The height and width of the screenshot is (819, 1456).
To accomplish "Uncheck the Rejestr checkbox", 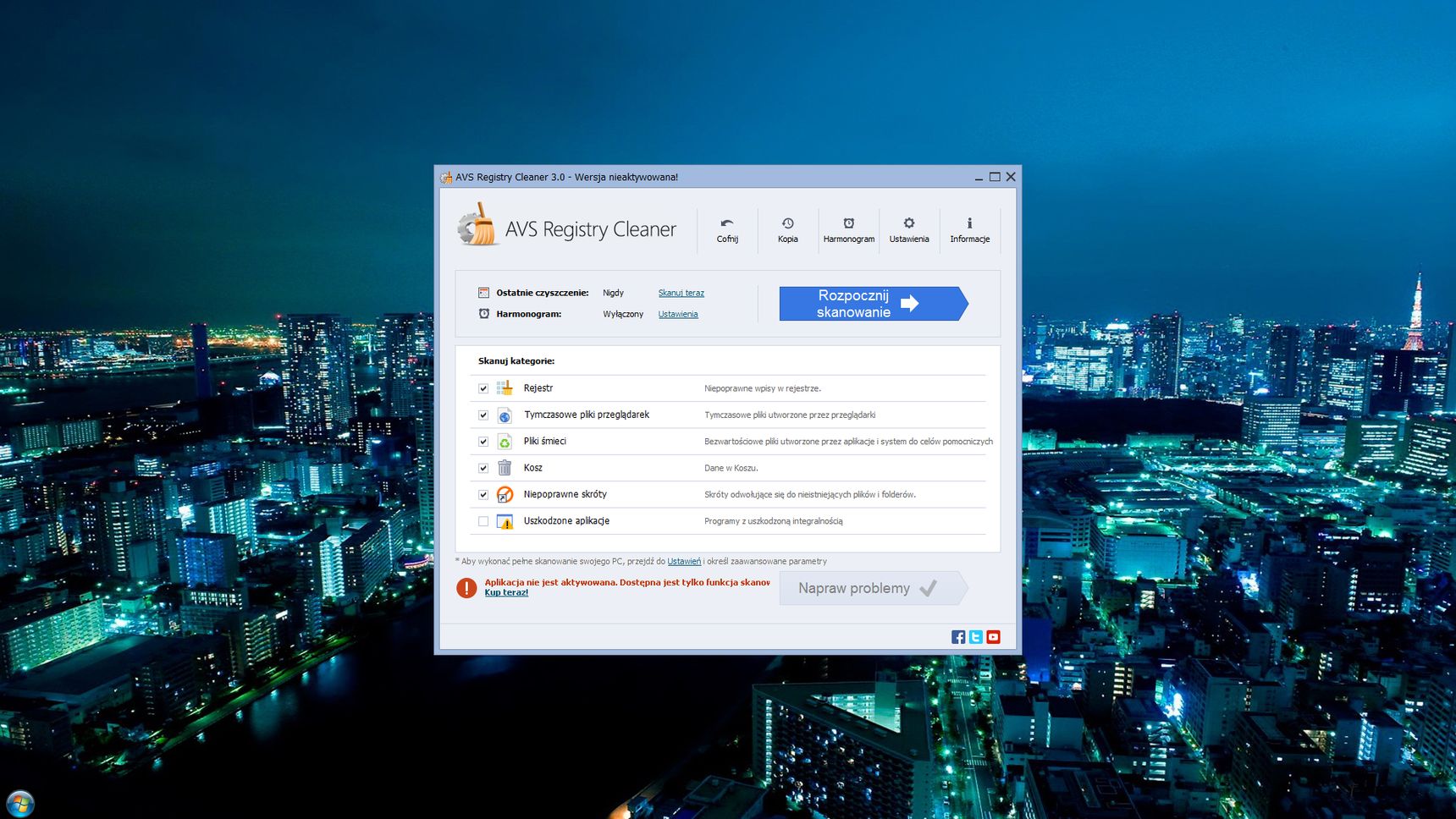I will click(x=483, y=388).
